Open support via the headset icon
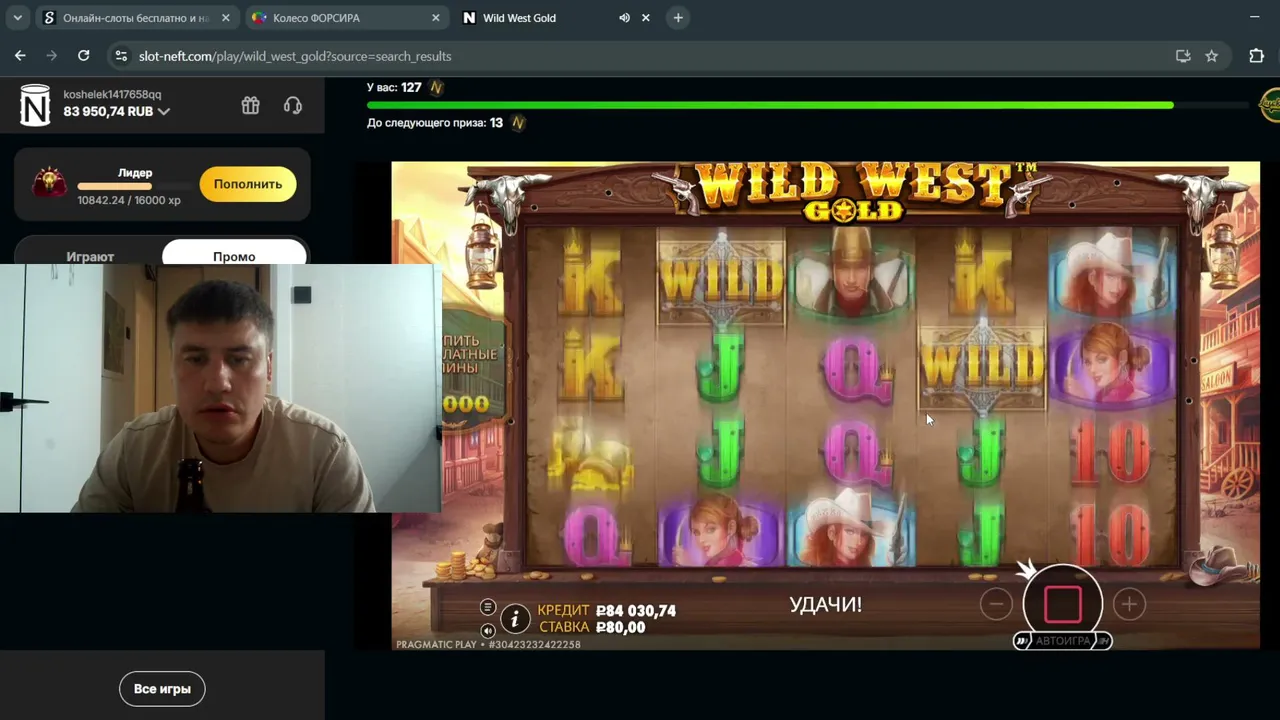This screenshot has height=720, width=1280. click(292, 105)
